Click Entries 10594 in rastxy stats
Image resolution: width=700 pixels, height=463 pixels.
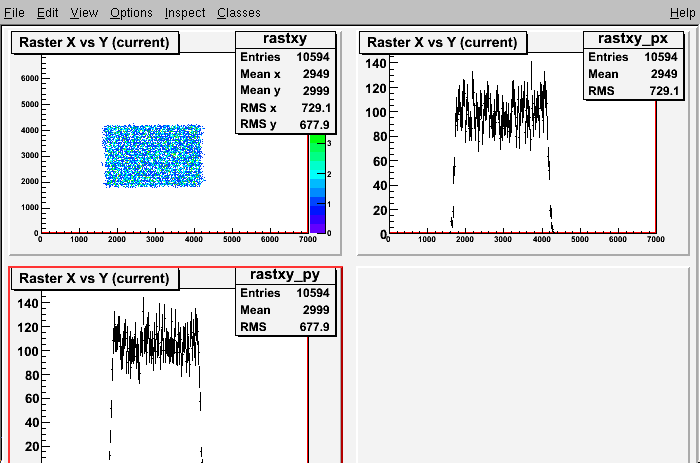(285, 57)
